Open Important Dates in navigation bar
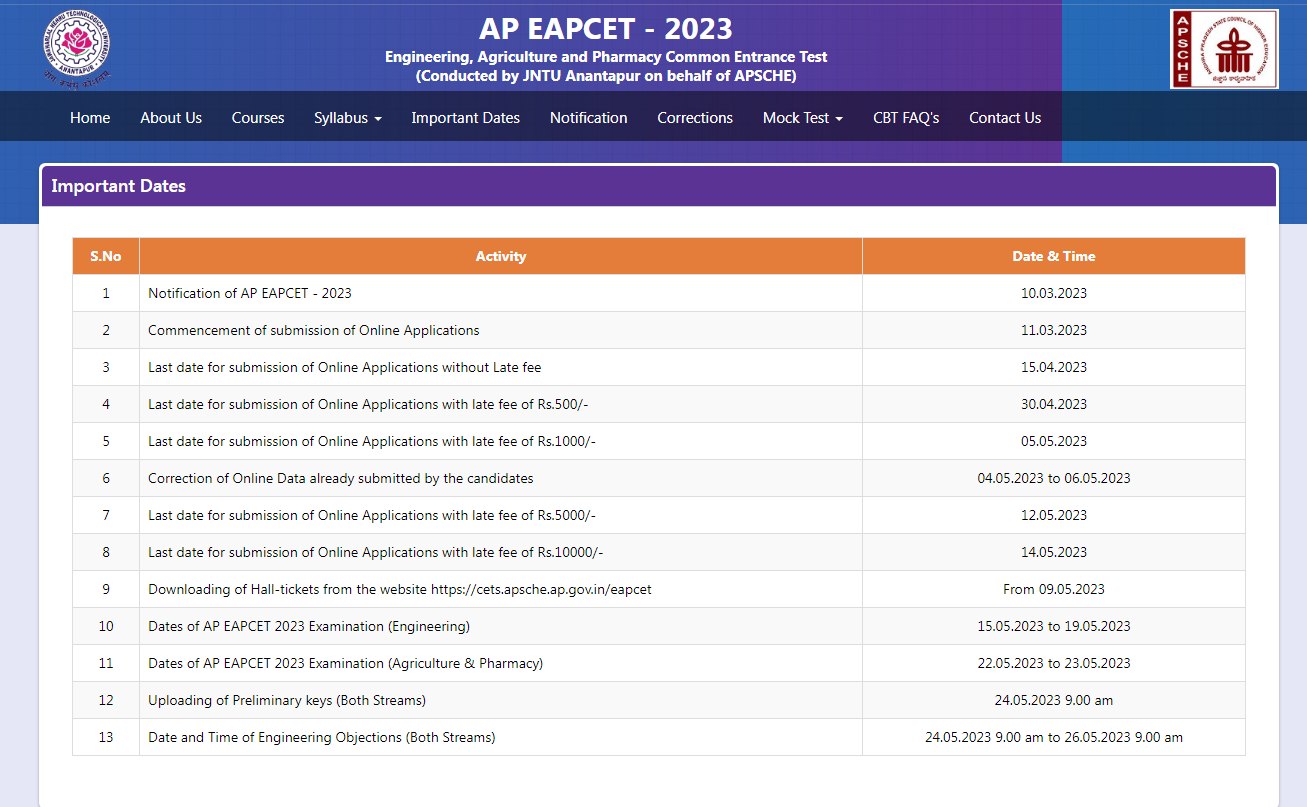 tap(466, 117)
